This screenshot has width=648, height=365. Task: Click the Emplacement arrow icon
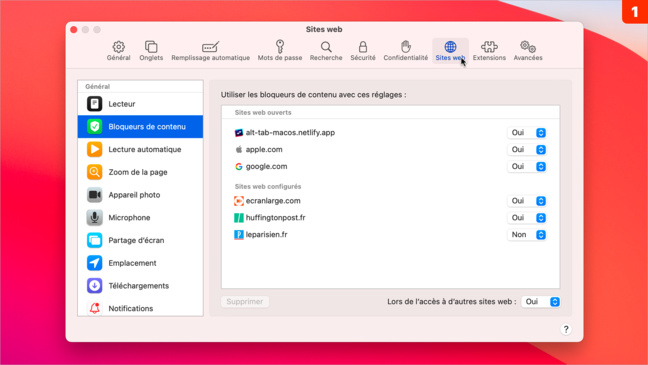[x=94, y=263]
